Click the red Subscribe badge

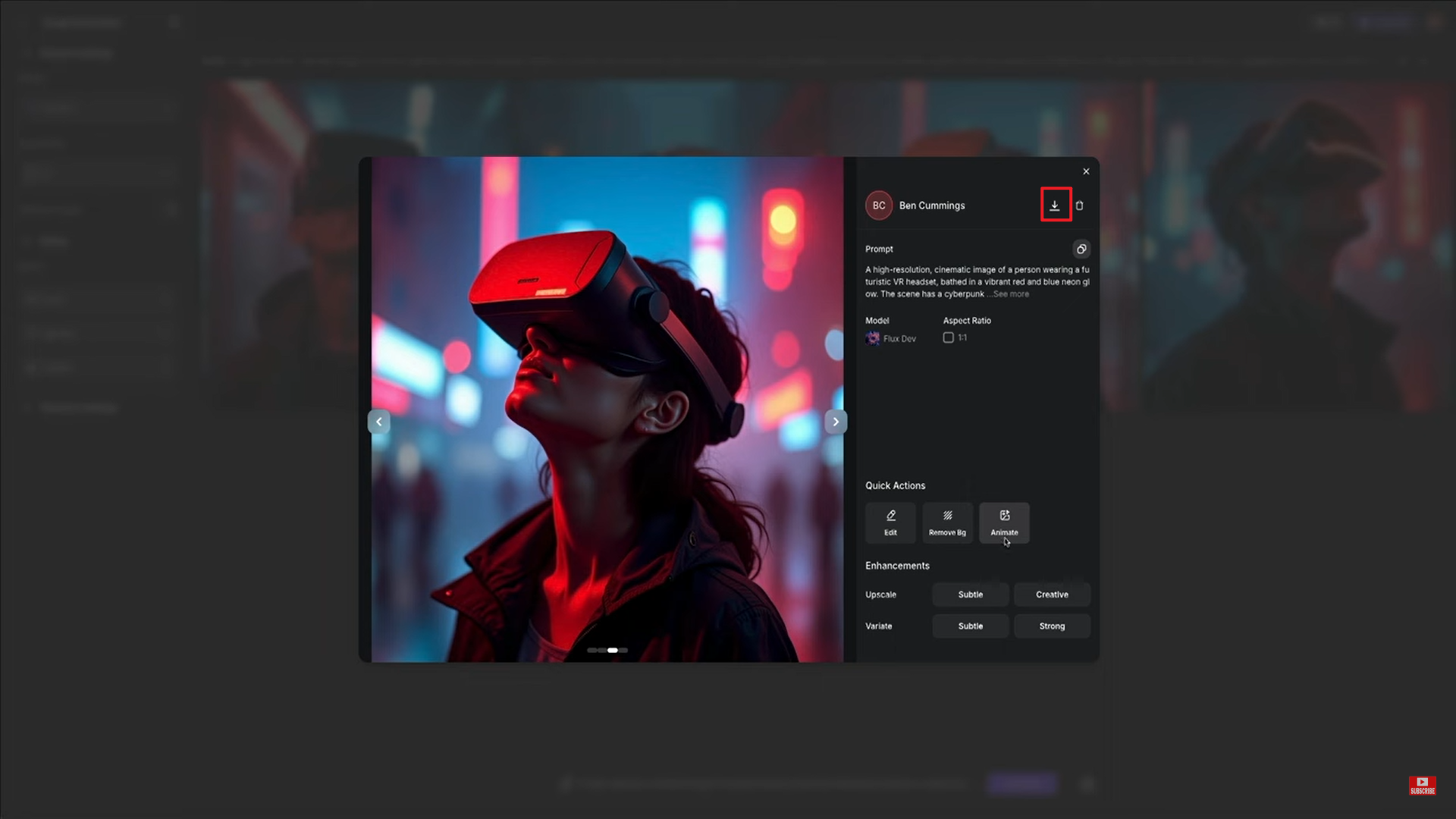coord(1422,786)
